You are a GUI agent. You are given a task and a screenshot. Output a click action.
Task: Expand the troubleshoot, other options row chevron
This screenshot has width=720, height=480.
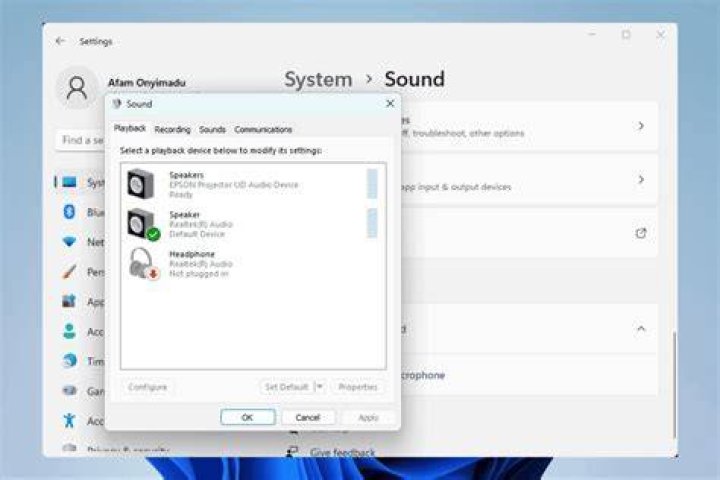(641, 126)
